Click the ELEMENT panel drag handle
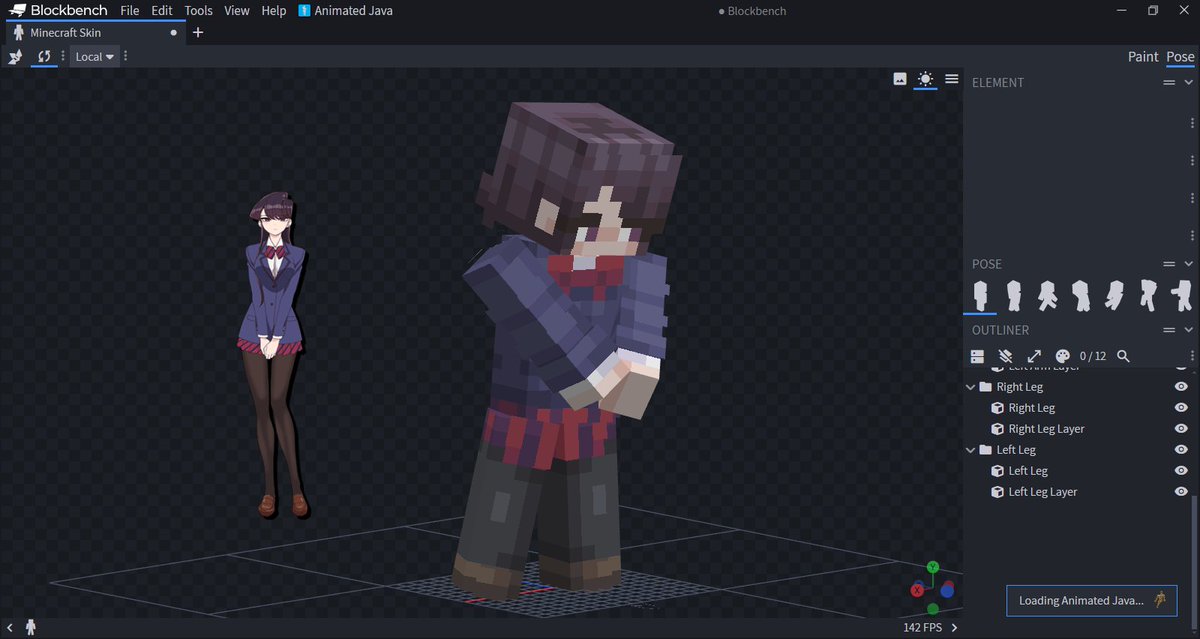This screenshot has height=639, width=1200. (1169, 83)
